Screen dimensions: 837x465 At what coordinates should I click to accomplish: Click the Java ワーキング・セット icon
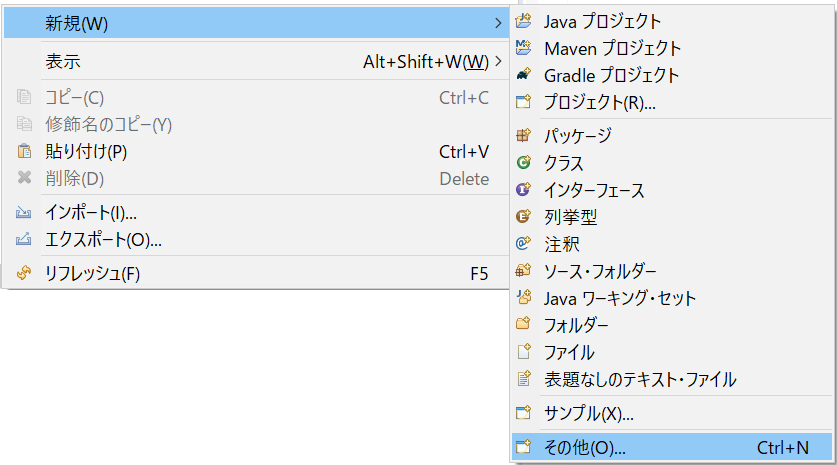(x=524, y=297)
